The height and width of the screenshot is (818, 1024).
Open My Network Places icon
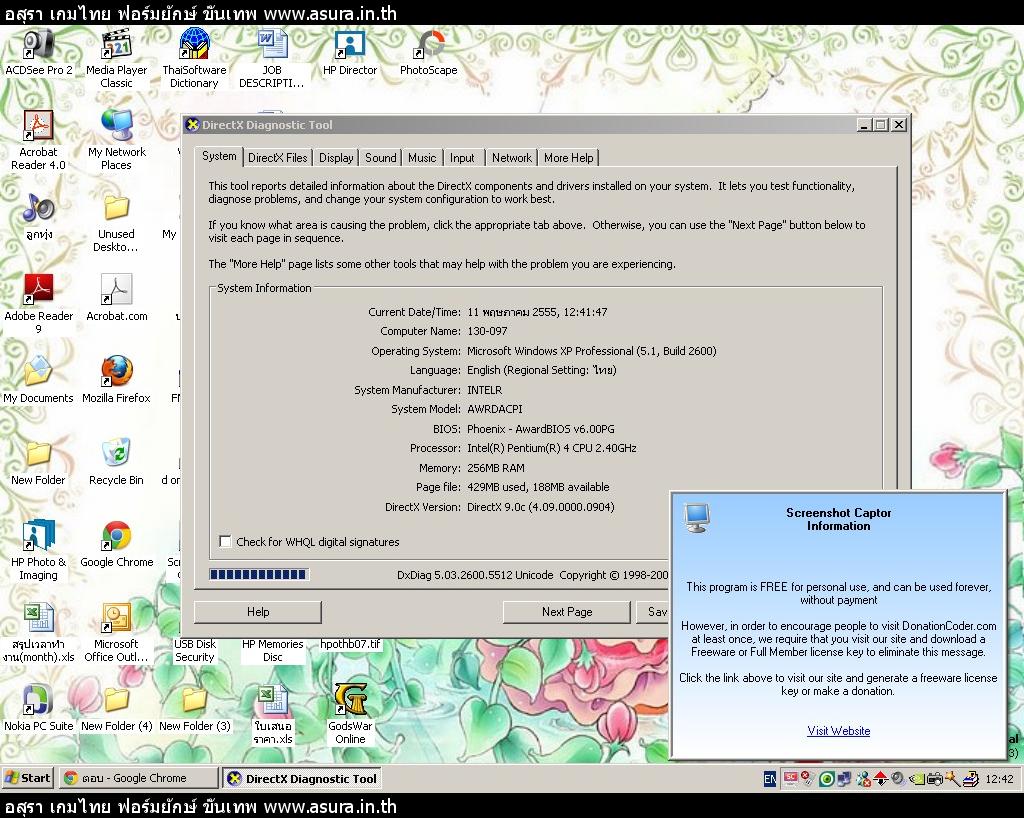click(x=116, y=140)
